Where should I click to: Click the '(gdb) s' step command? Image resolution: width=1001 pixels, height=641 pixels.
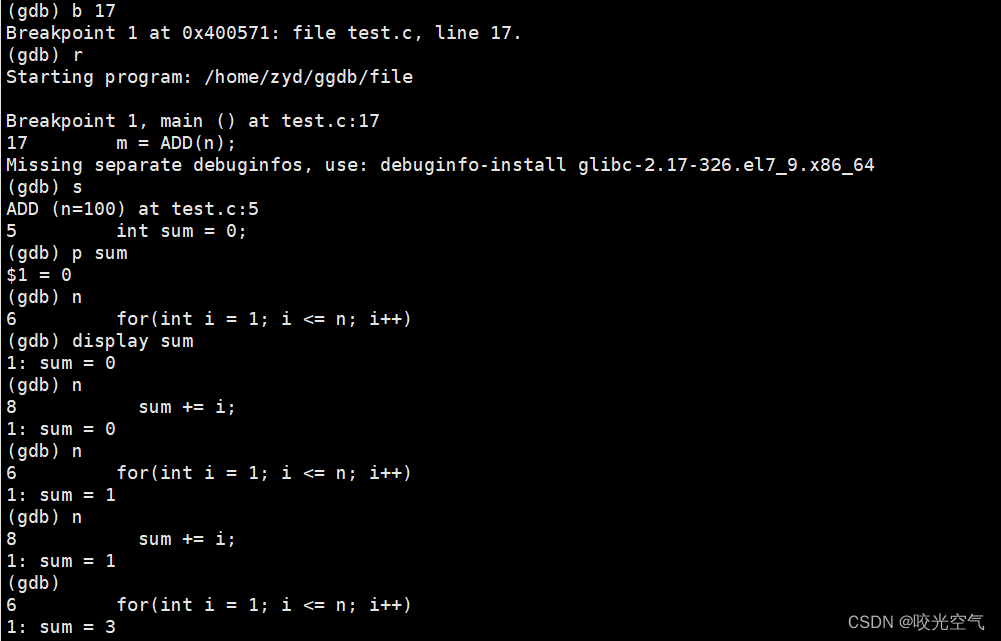(44, 187)
